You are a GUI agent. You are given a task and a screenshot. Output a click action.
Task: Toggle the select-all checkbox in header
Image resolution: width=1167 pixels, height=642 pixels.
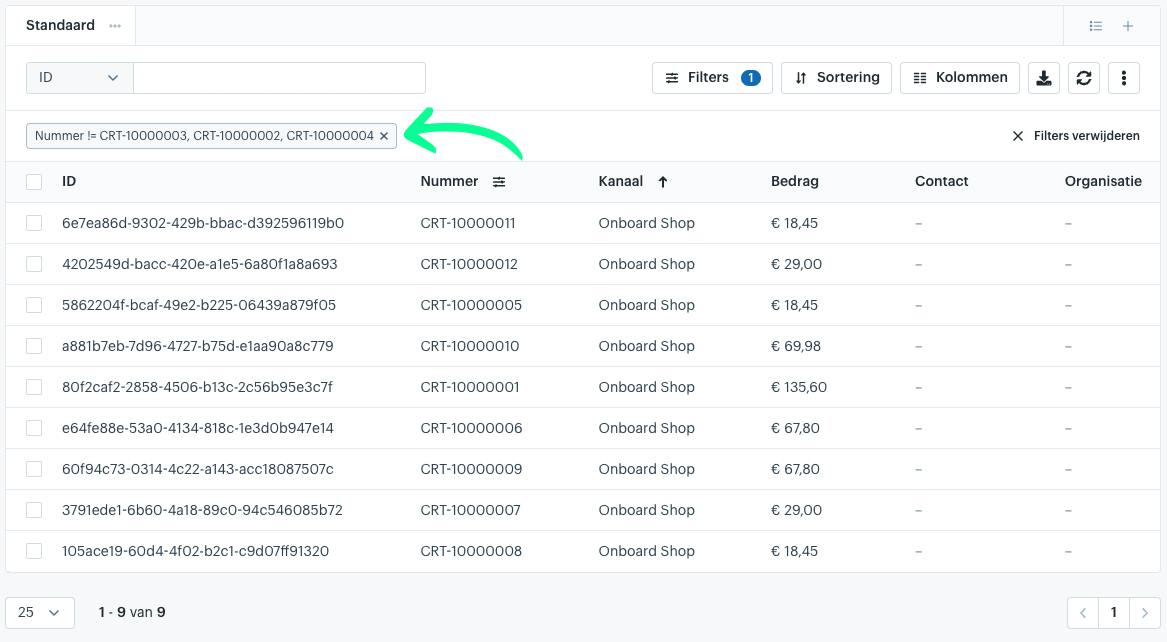click(34, 182)
